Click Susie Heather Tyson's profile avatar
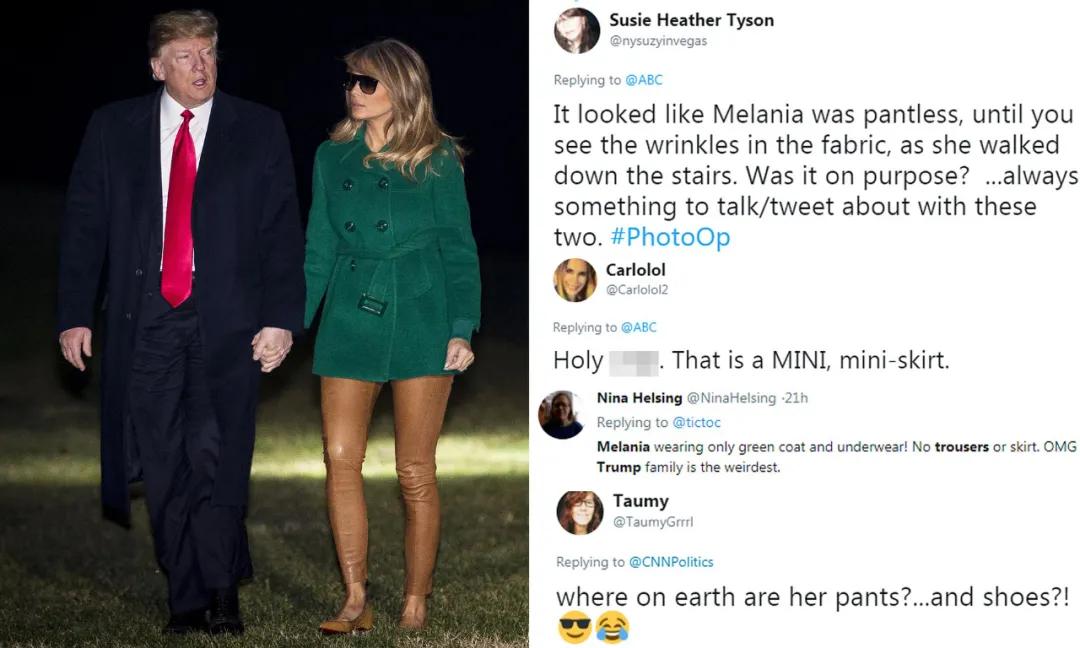Screen dimensions: 1080x648 [x=577, y=30]
